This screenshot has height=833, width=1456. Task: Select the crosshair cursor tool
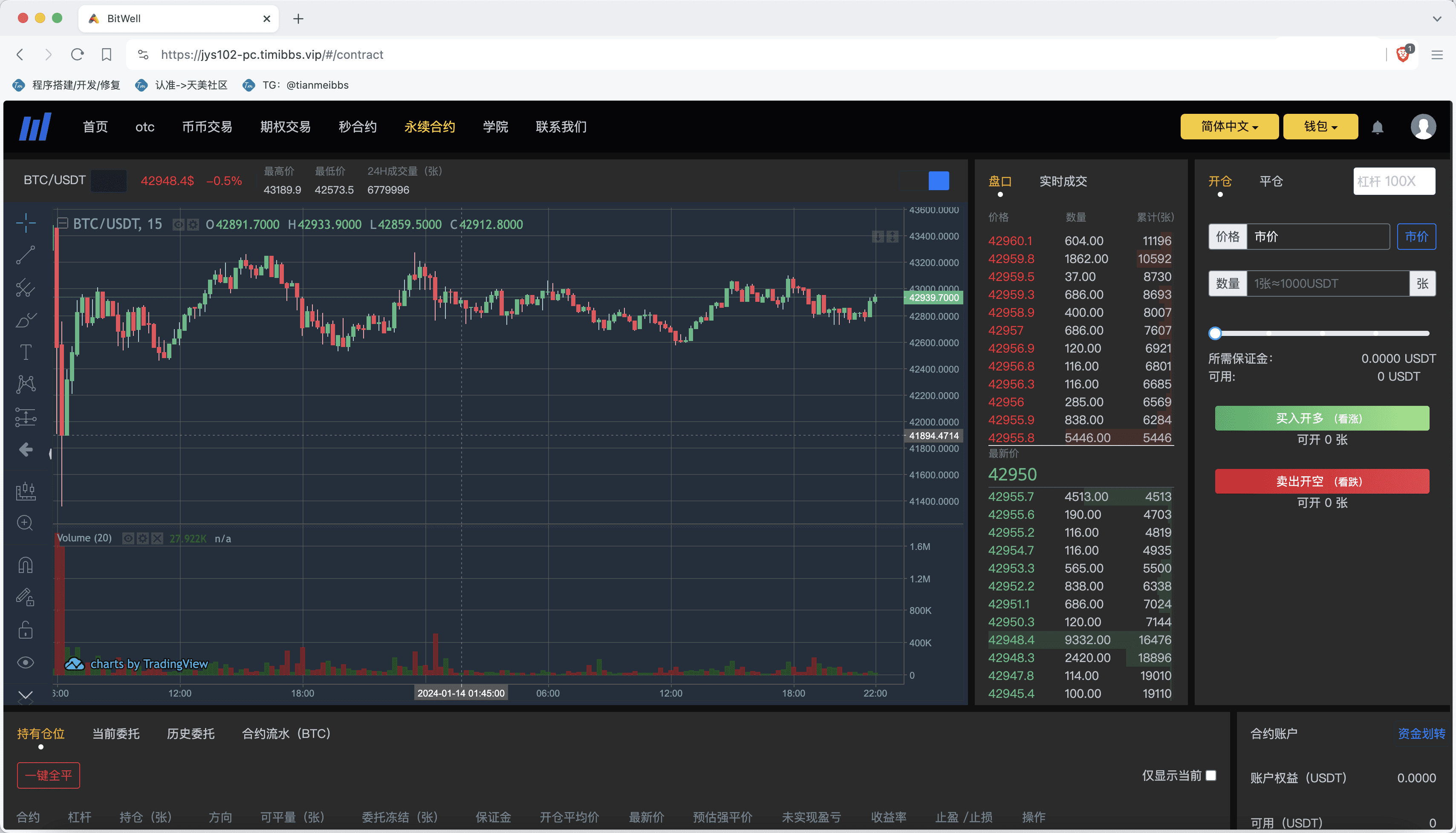[26, 223]
